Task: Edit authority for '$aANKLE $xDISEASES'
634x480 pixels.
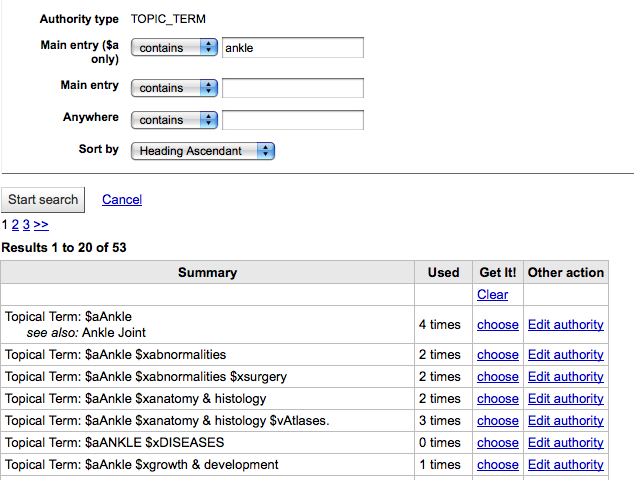Action: (x=565, y=443)
